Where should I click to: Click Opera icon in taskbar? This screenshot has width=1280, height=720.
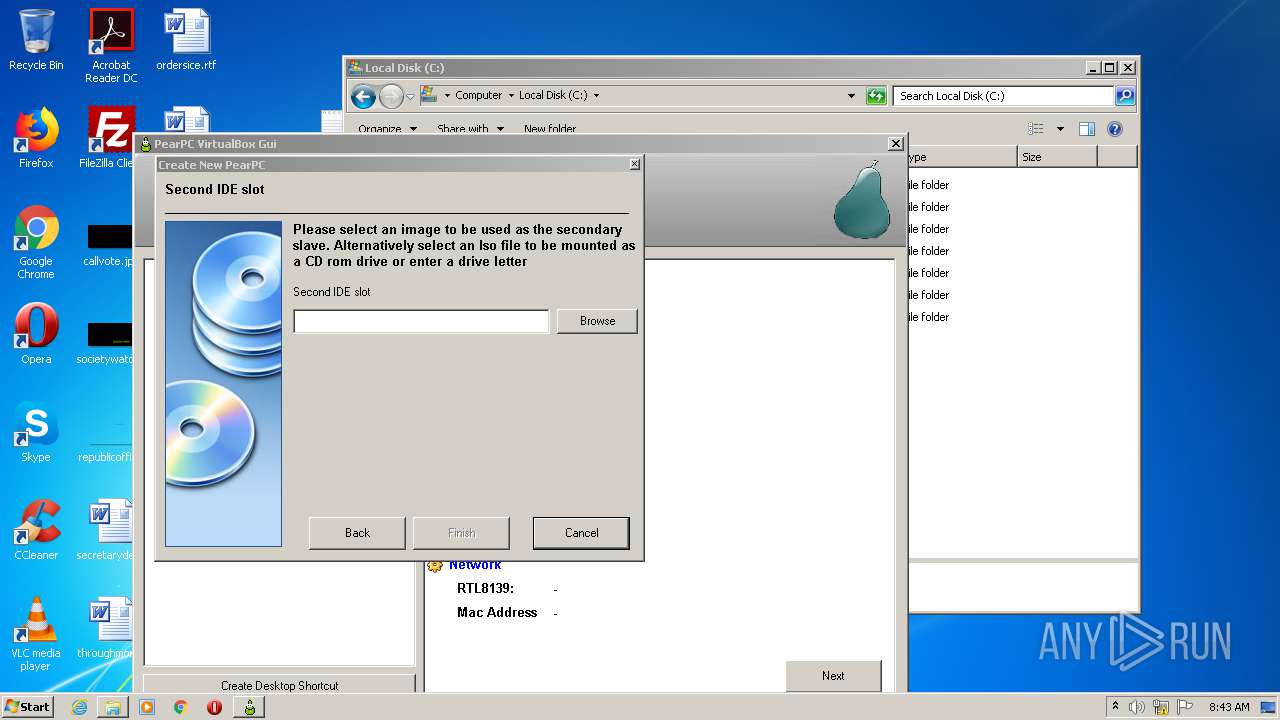(214, 707)
